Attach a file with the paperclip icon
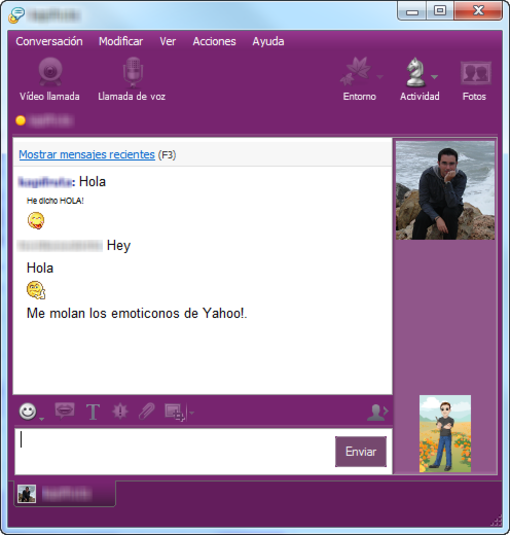The width and height of the screenshot is (510, 535). click(147, 411)
